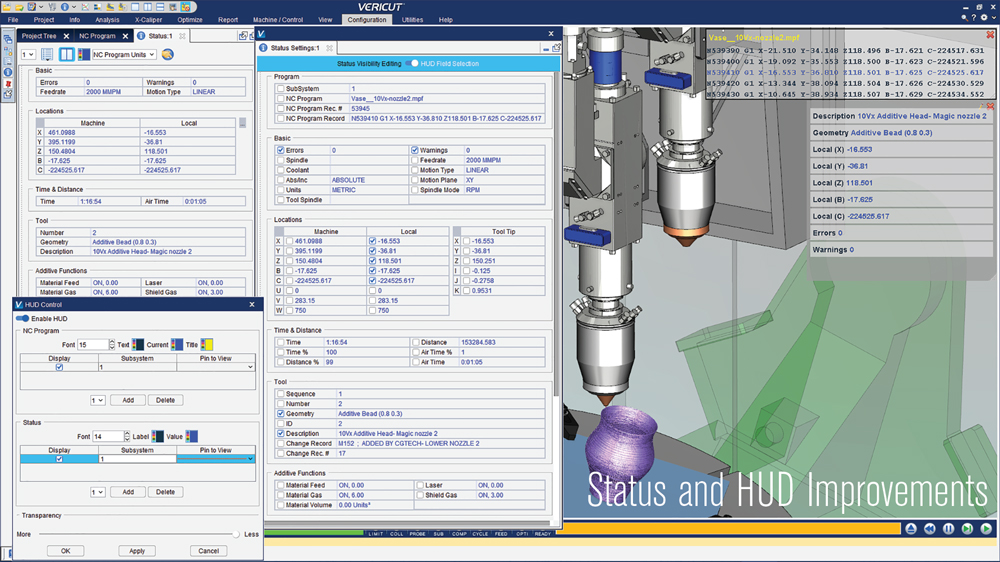Open the Optimize menu
The image size is (1000, 562).
pos(189,20)
